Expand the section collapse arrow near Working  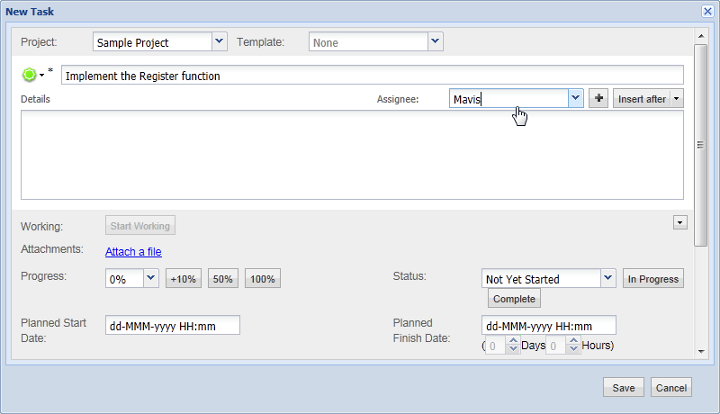pos(680,223)
